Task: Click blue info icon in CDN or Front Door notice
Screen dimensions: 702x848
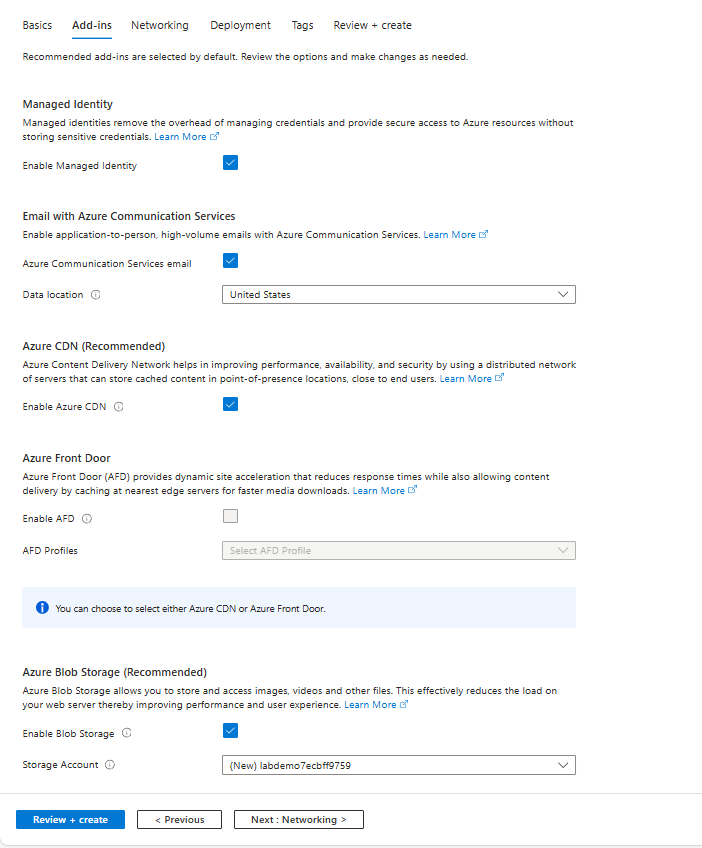Action: (42, 608)
